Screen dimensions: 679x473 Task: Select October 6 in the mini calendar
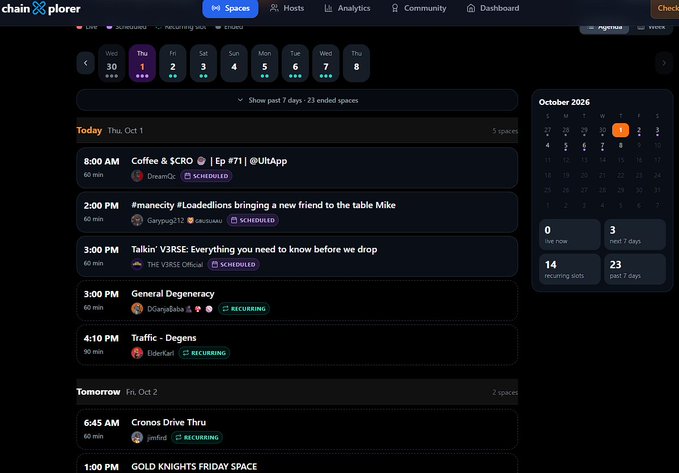coord(584,146)
